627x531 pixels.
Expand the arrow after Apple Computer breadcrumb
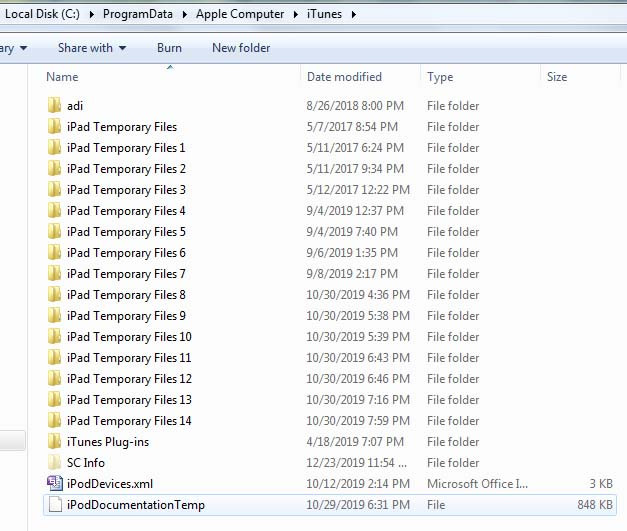point(296,14)
